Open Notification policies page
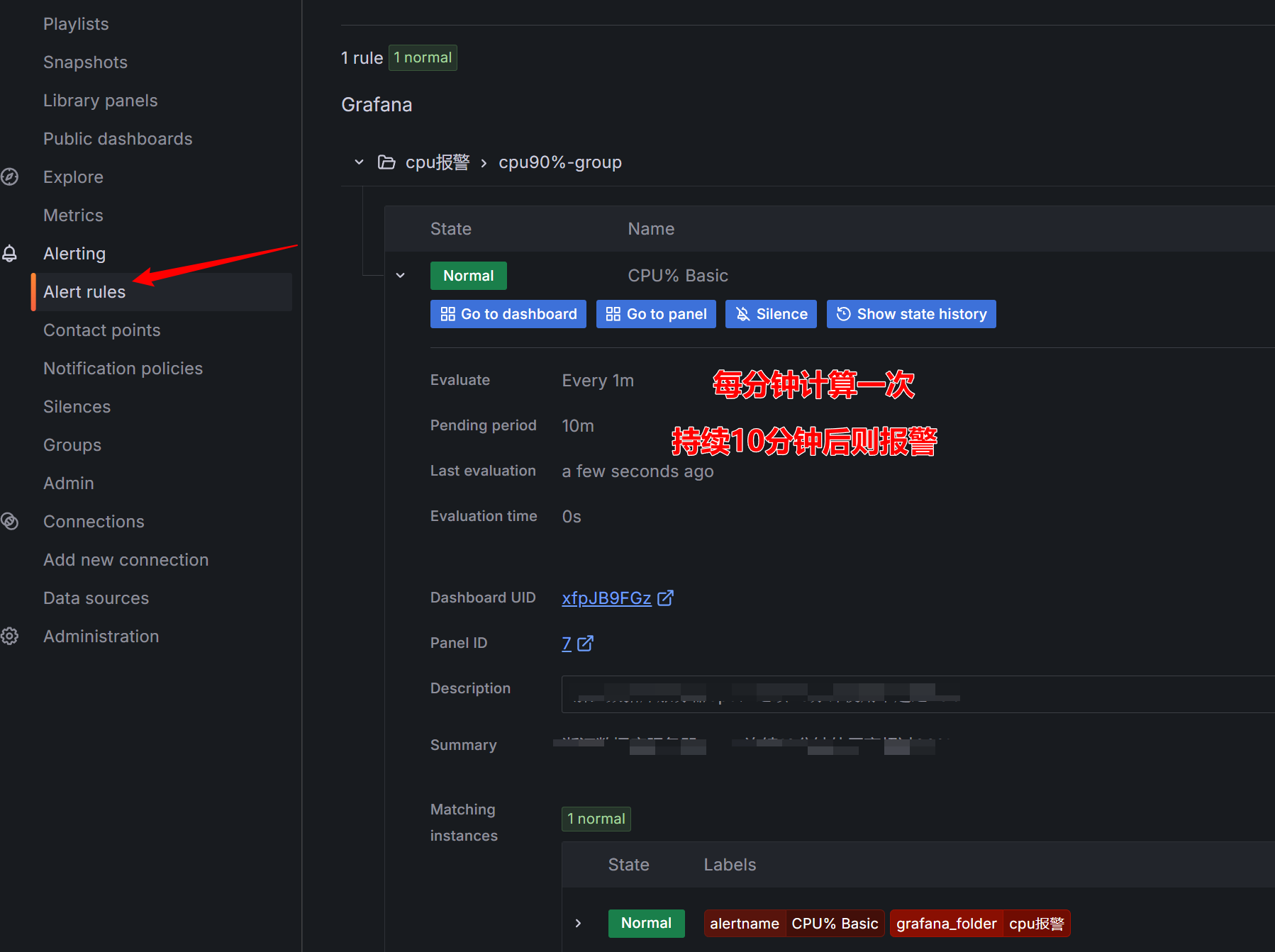The height and width of the screenshot is (952, 1275). [x=123, y=368]
